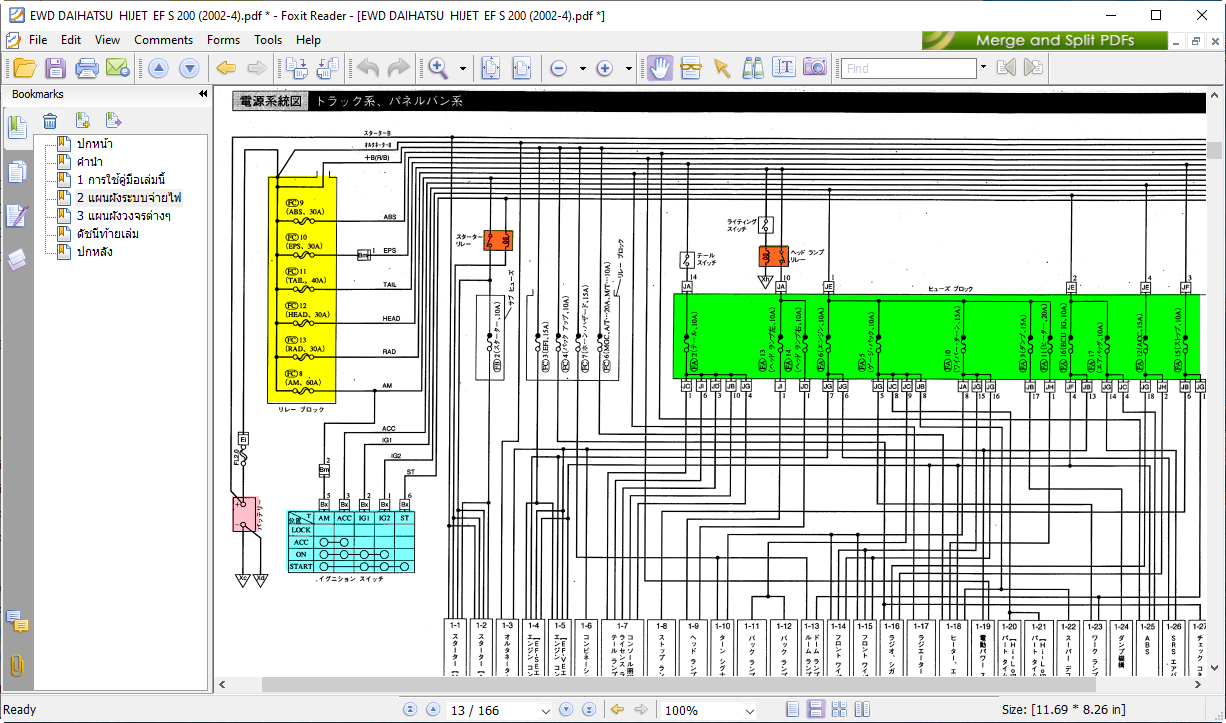Enable the Hand tool
Screen dimensions: 1226x723
point(659,68)
